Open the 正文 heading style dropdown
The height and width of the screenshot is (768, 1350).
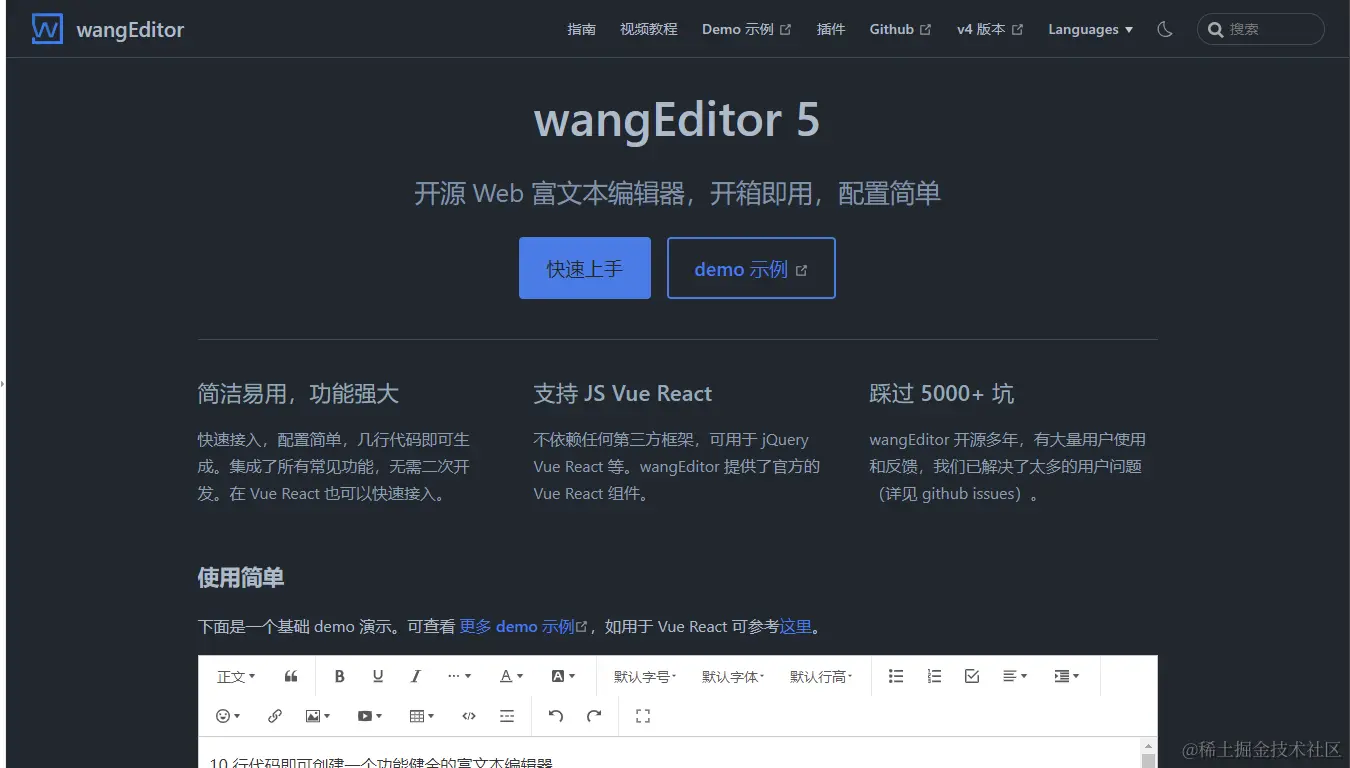point(236,676)
